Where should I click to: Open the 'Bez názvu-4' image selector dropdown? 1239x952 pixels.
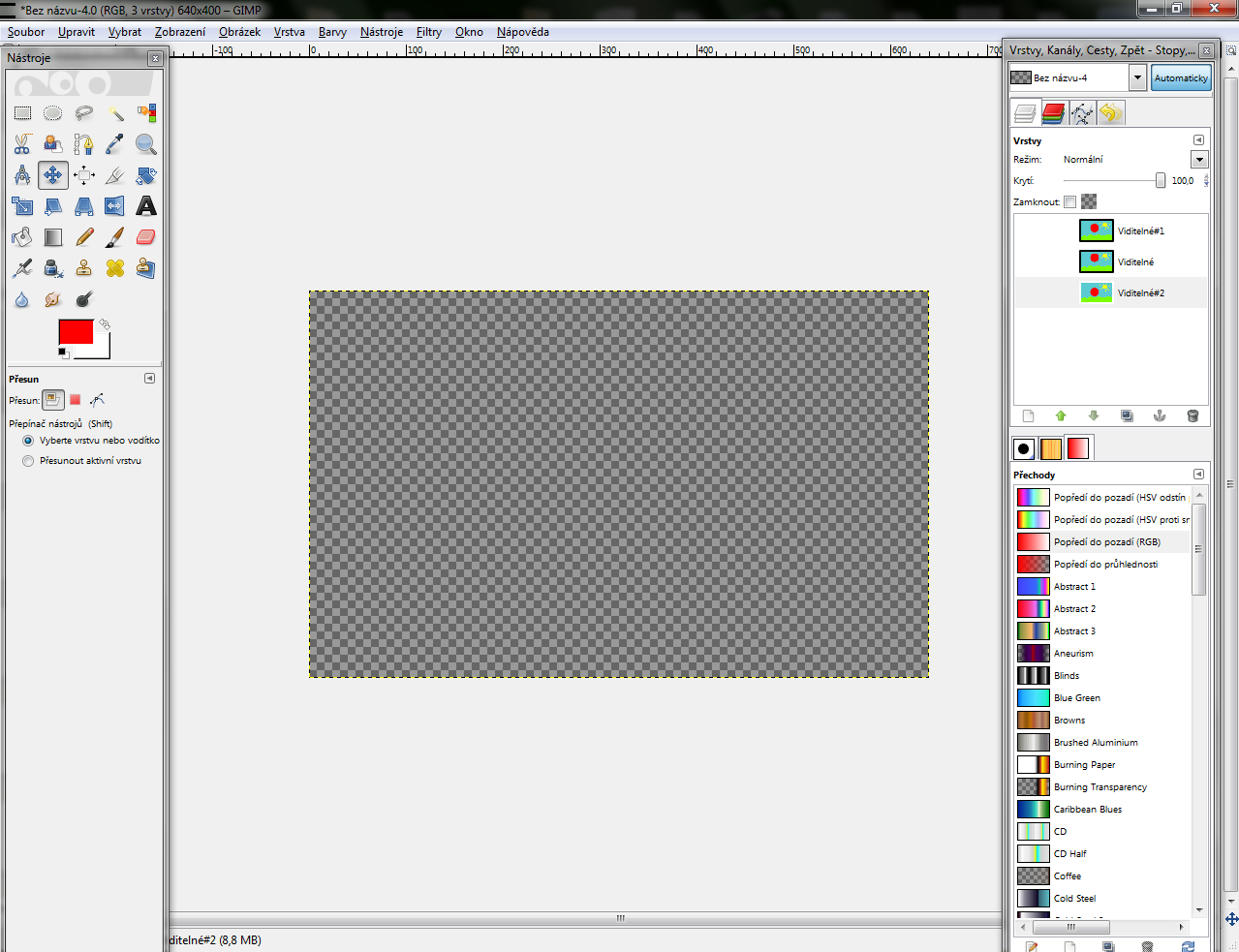[1137, 77]
